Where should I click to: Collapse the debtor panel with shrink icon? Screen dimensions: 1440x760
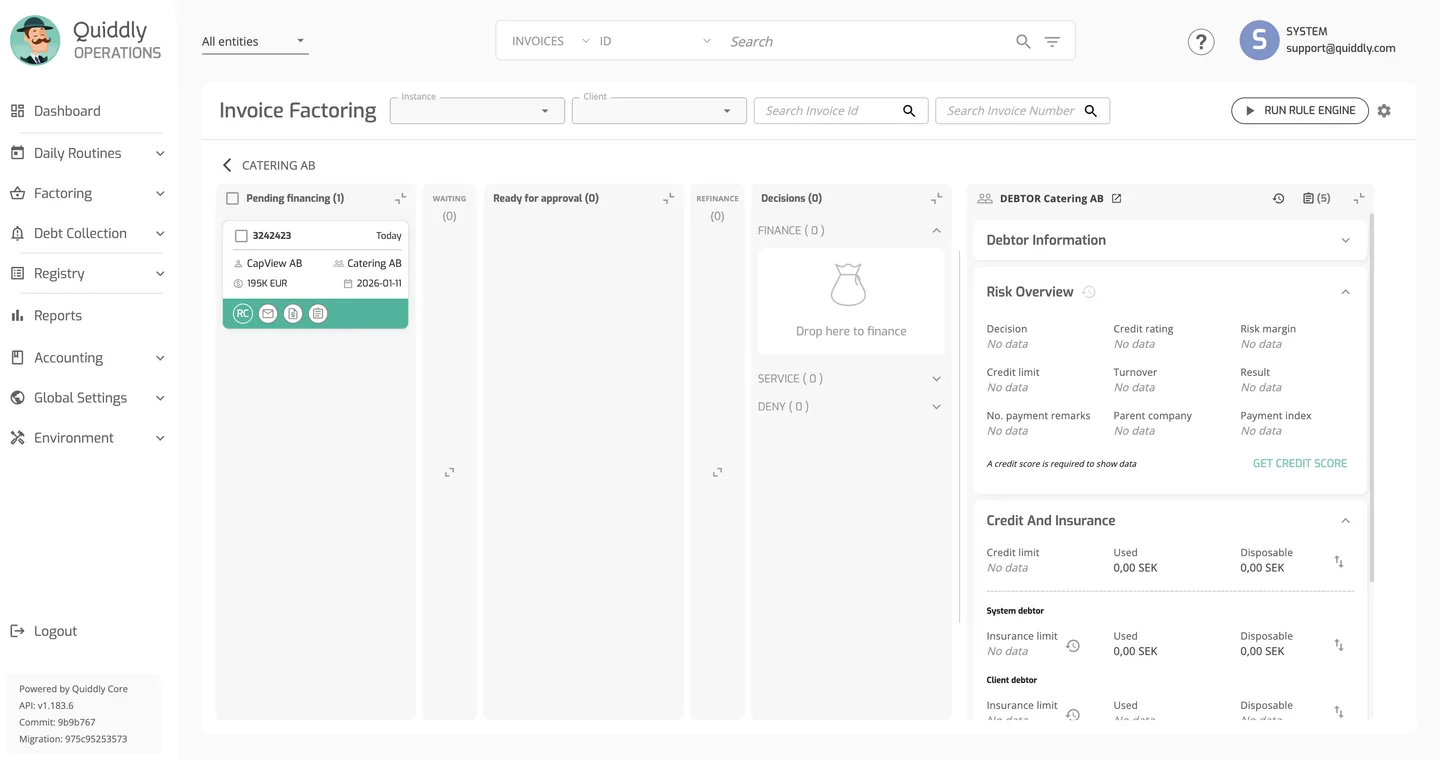coord(1359,198)
